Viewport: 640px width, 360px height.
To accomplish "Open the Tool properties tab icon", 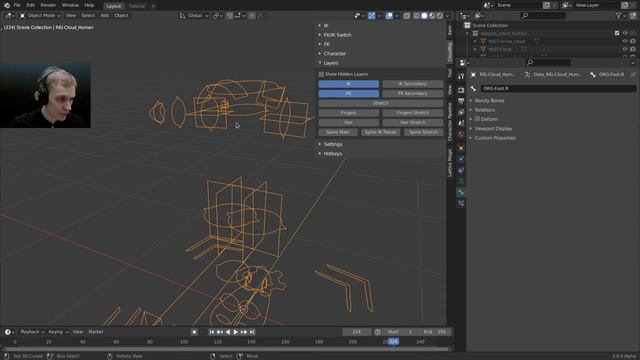I will coord(461,76).
